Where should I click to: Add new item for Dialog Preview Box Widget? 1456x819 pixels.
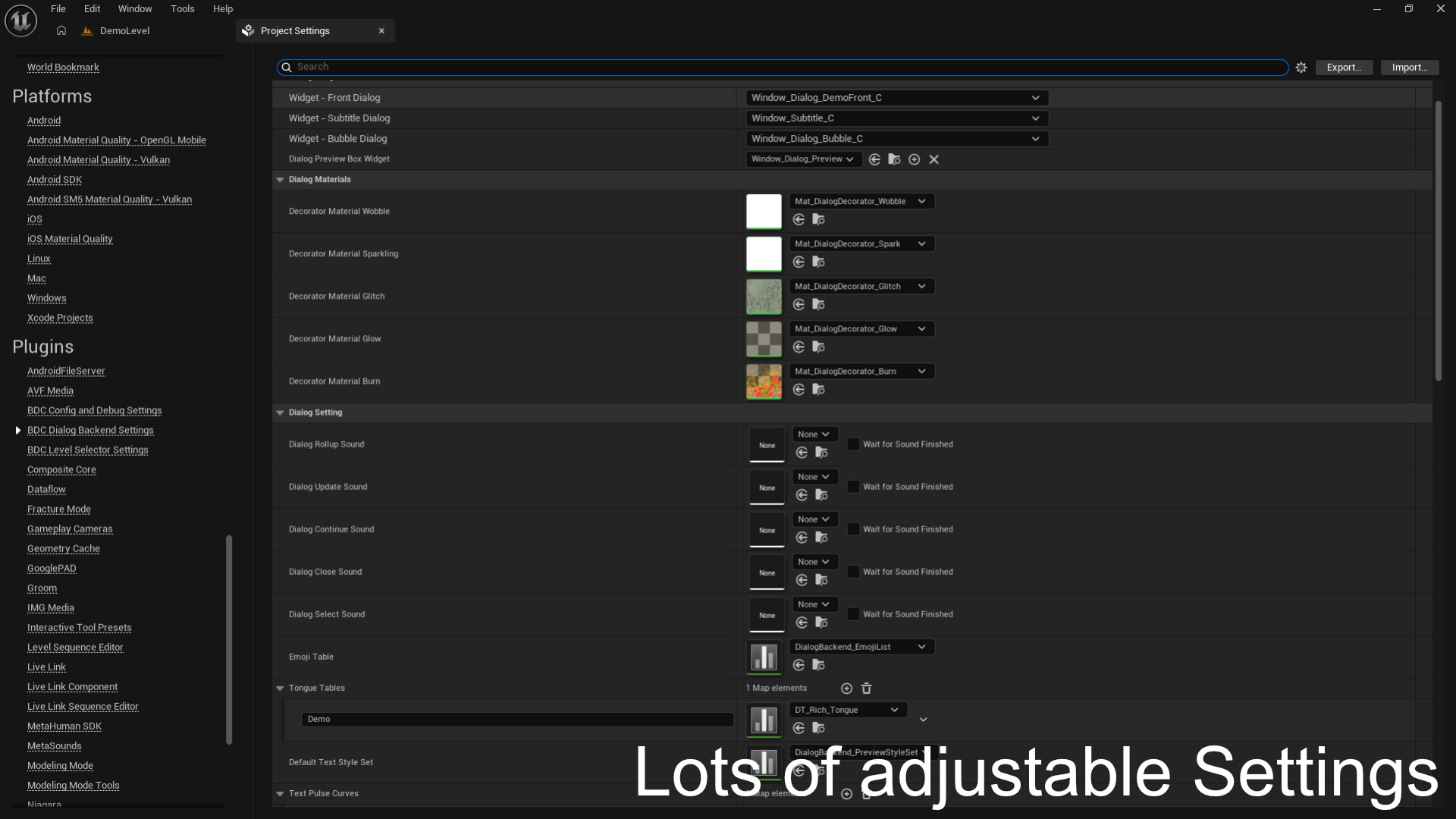click(915, 159)
